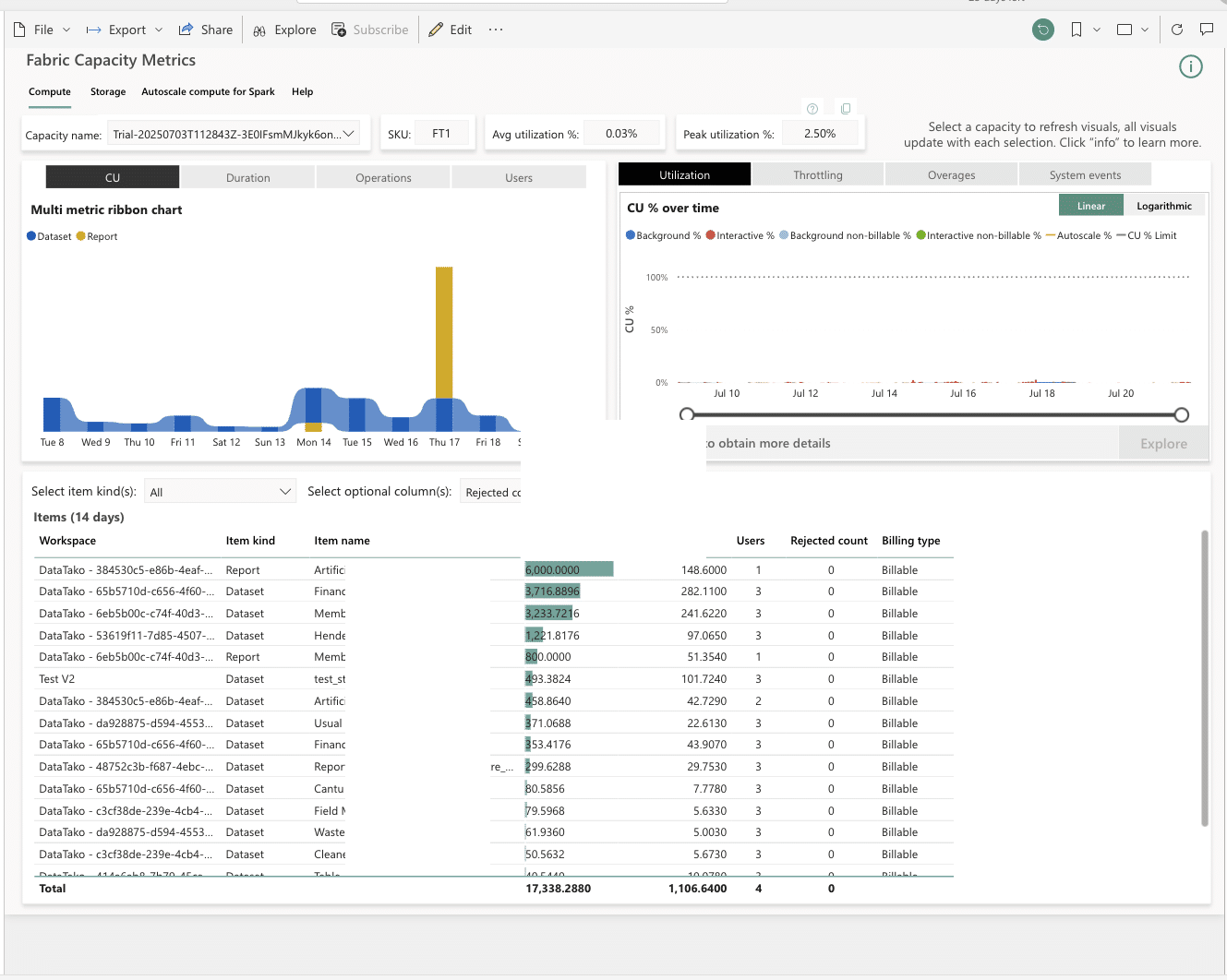
Task: Toggle the Report legend item
Action: [97, 236]
